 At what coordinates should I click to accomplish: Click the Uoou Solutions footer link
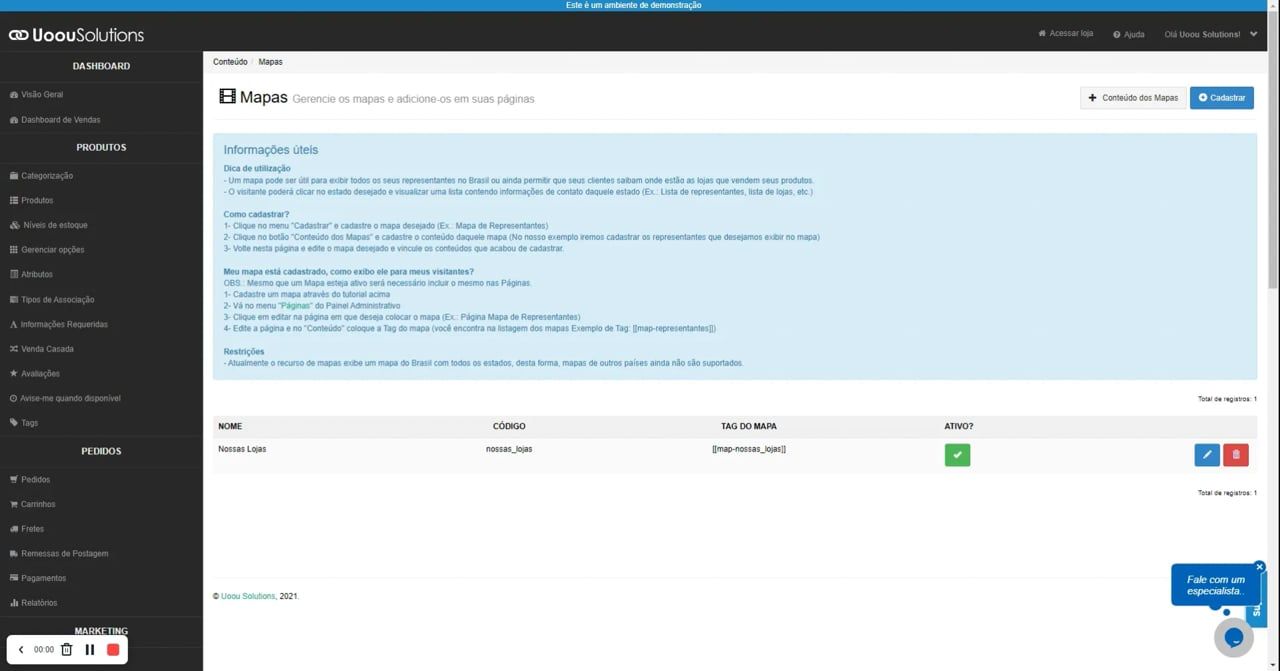click(248, 596)
